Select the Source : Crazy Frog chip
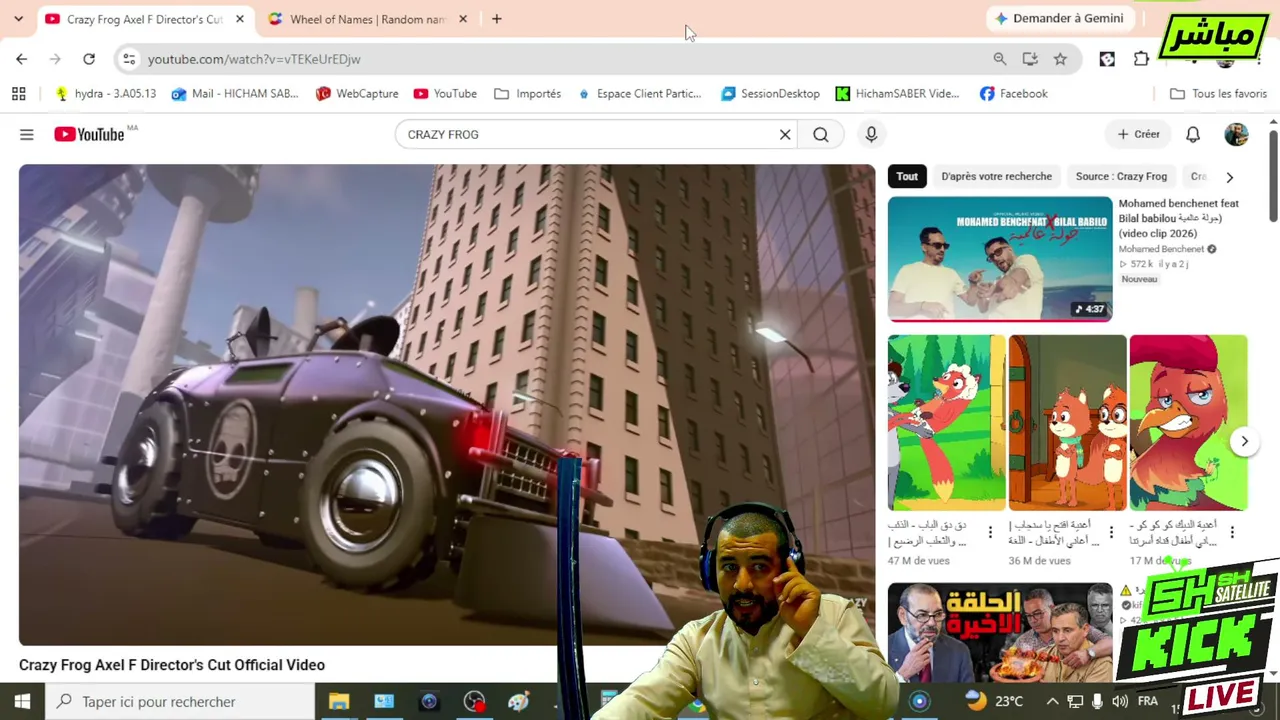 (x=1121, y=177)
